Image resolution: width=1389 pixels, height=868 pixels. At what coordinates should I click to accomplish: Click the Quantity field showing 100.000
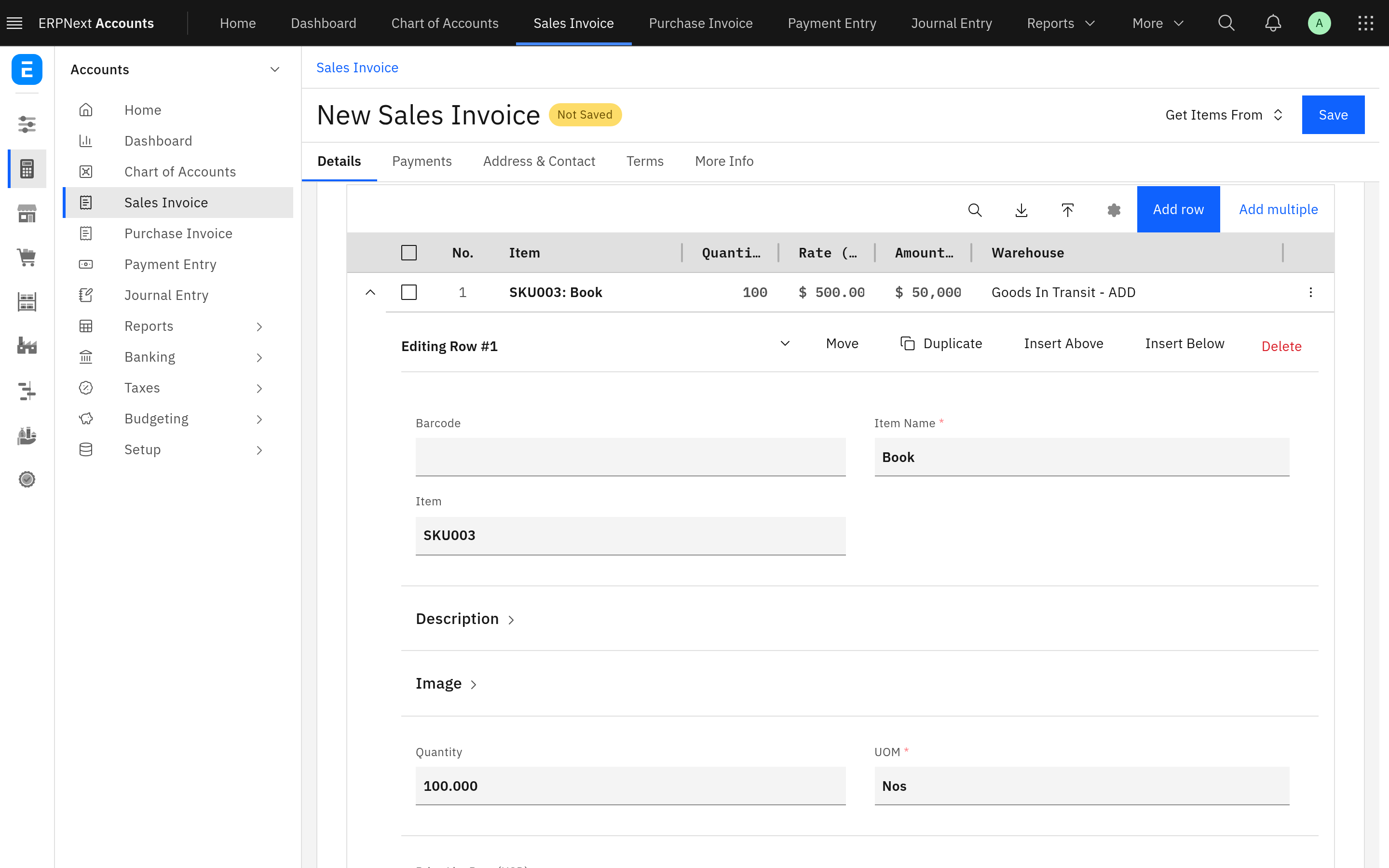pos(630,786)
